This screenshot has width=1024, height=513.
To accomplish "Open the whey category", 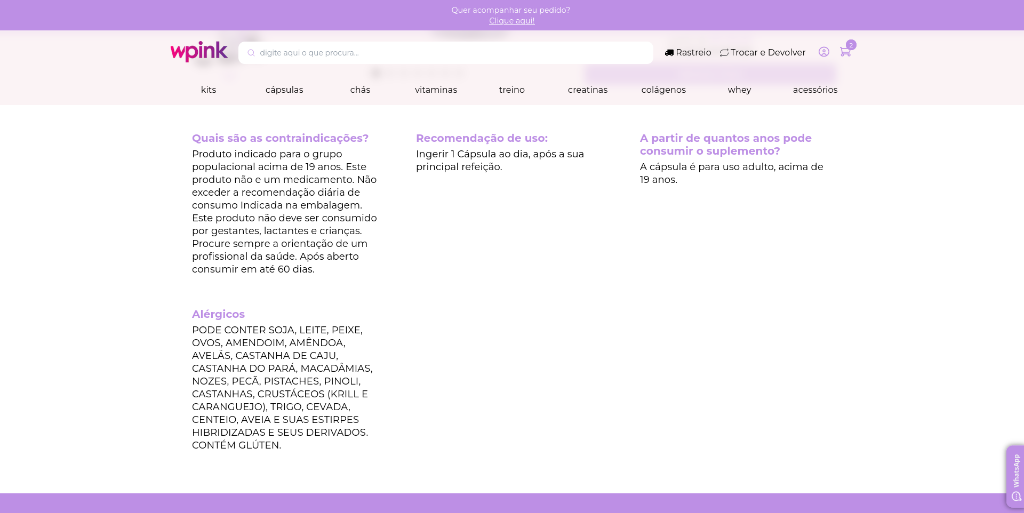I will click(x=739, y=90).
